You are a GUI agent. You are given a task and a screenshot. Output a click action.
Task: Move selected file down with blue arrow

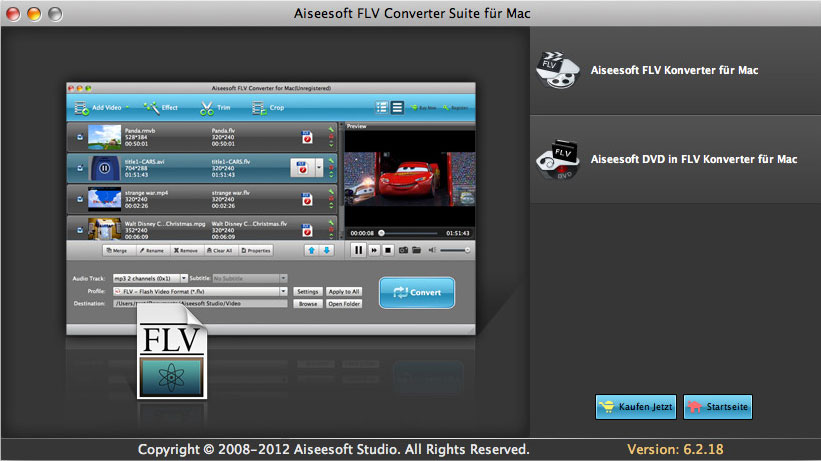click(x=326, y=250)
